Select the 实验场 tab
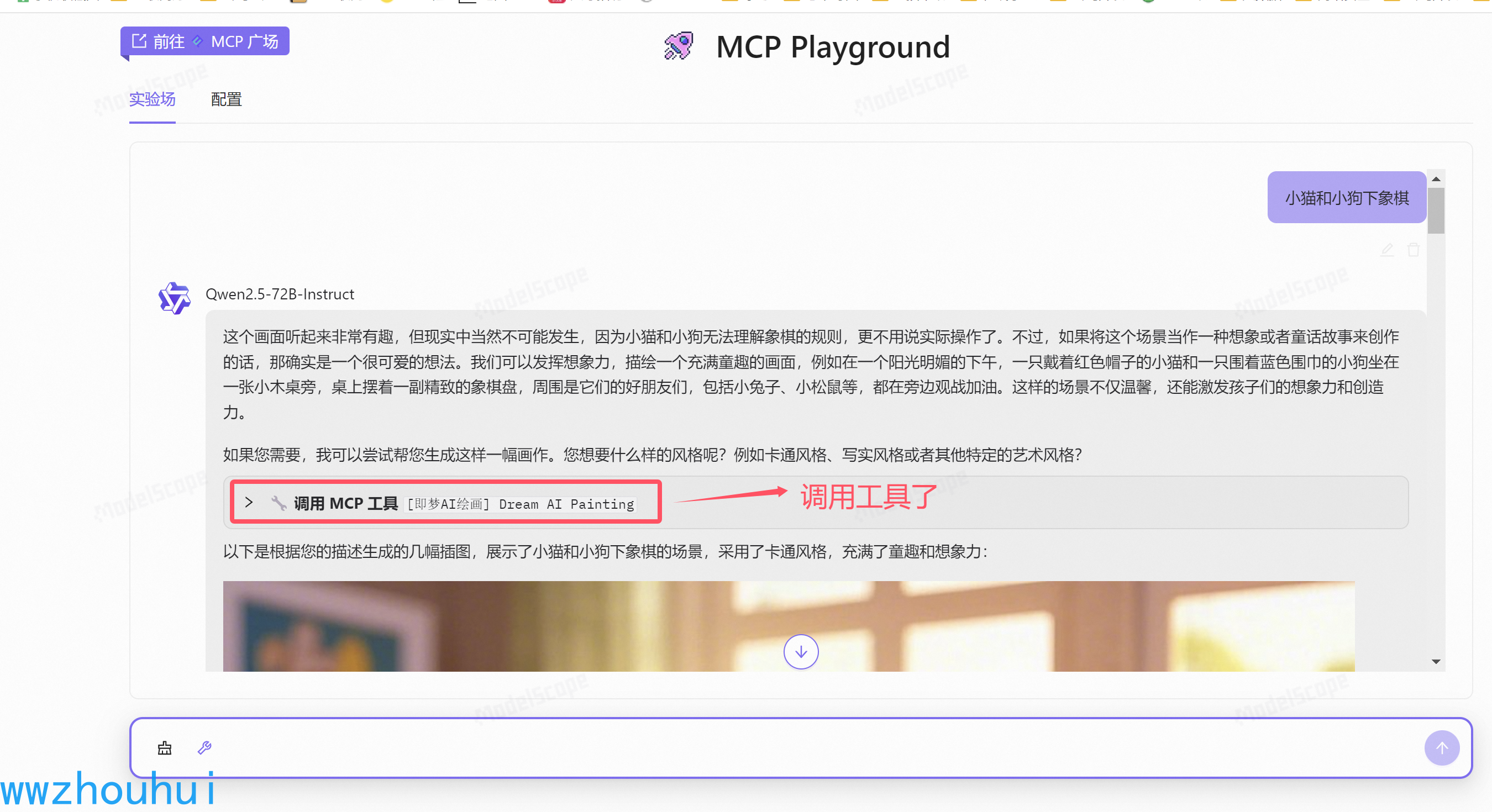 [152, 99]
